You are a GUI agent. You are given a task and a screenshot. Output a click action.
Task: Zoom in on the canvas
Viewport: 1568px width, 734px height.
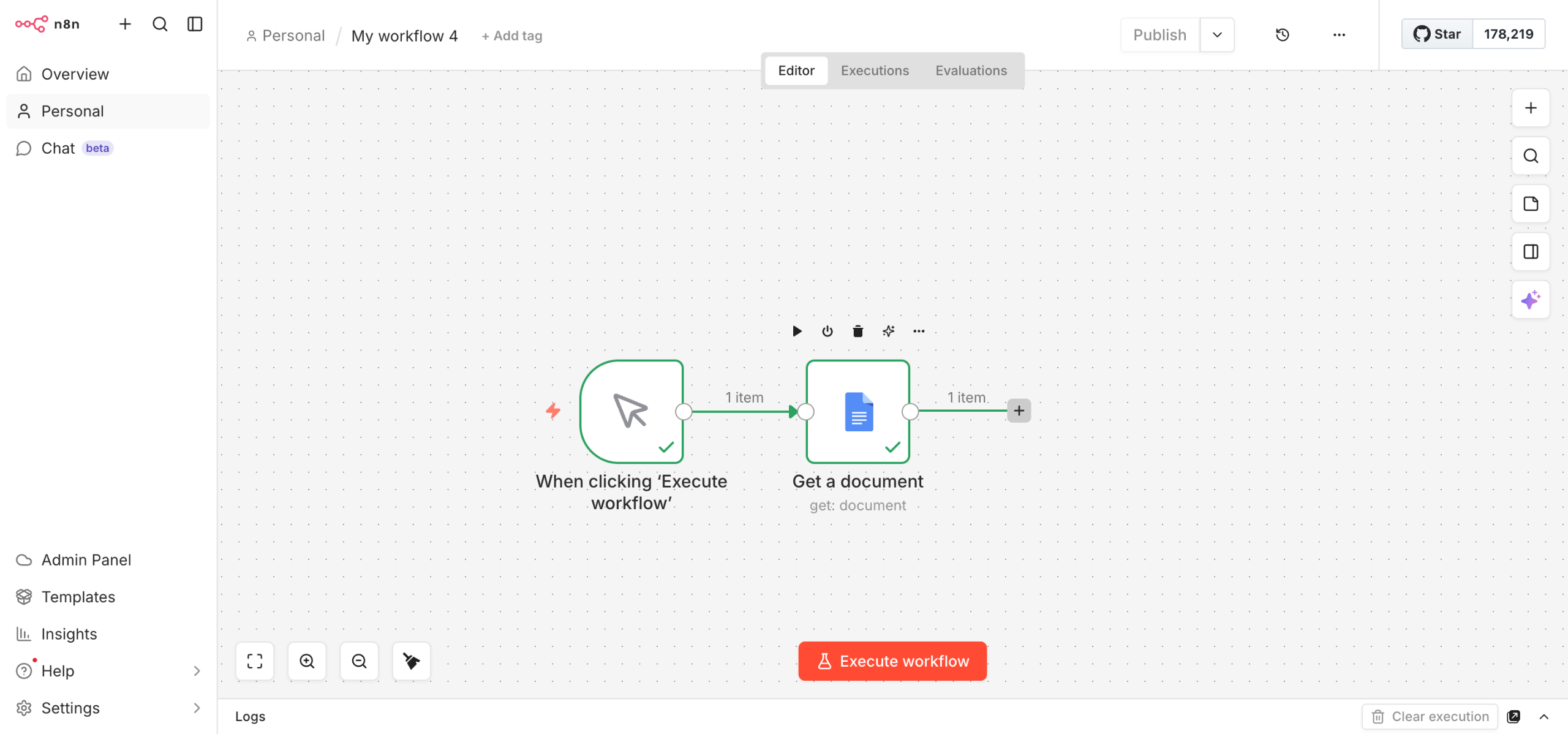pos(307,661)
